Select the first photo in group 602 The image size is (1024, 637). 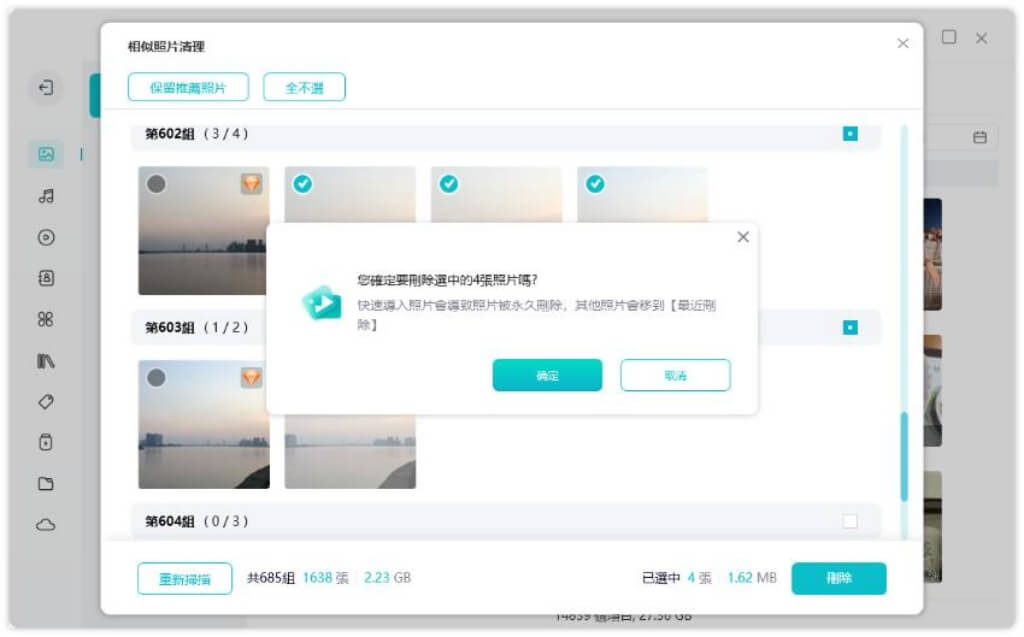tap(157, 184)
